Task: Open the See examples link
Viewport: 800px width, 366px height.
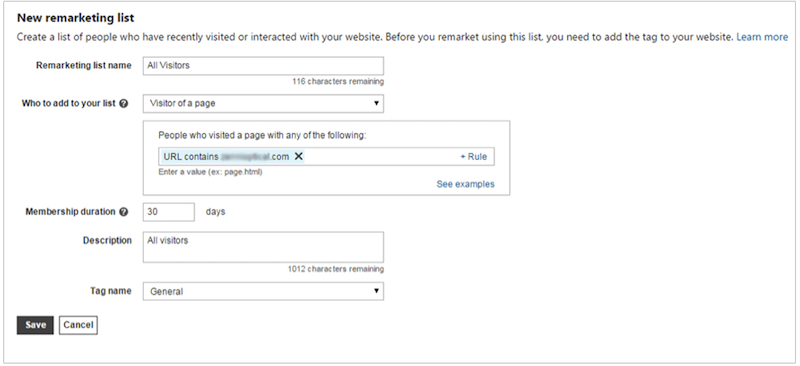Action: (465, 184)
